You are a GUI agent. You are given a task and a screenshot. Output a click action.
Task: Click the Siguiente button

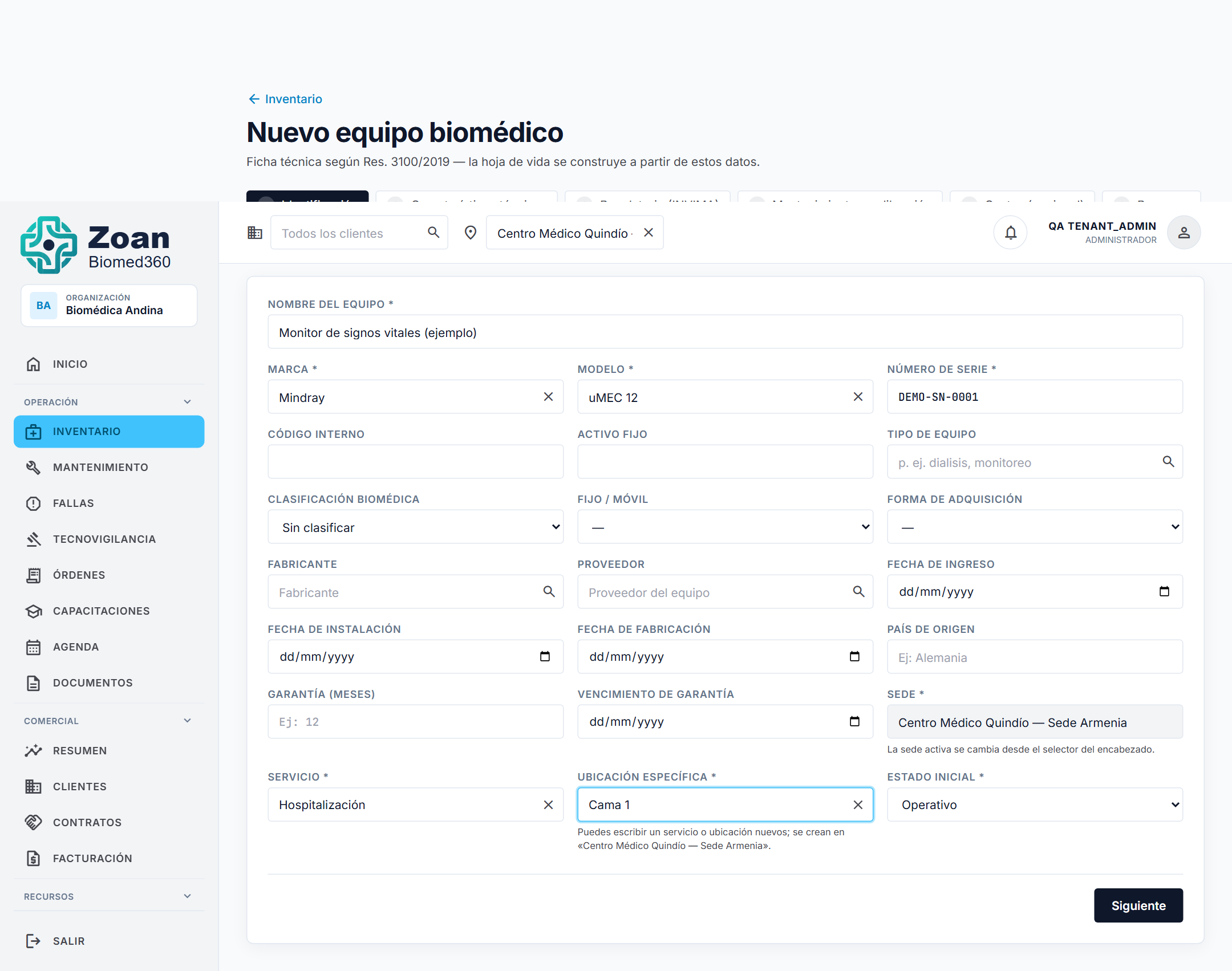click(1138, 905)
